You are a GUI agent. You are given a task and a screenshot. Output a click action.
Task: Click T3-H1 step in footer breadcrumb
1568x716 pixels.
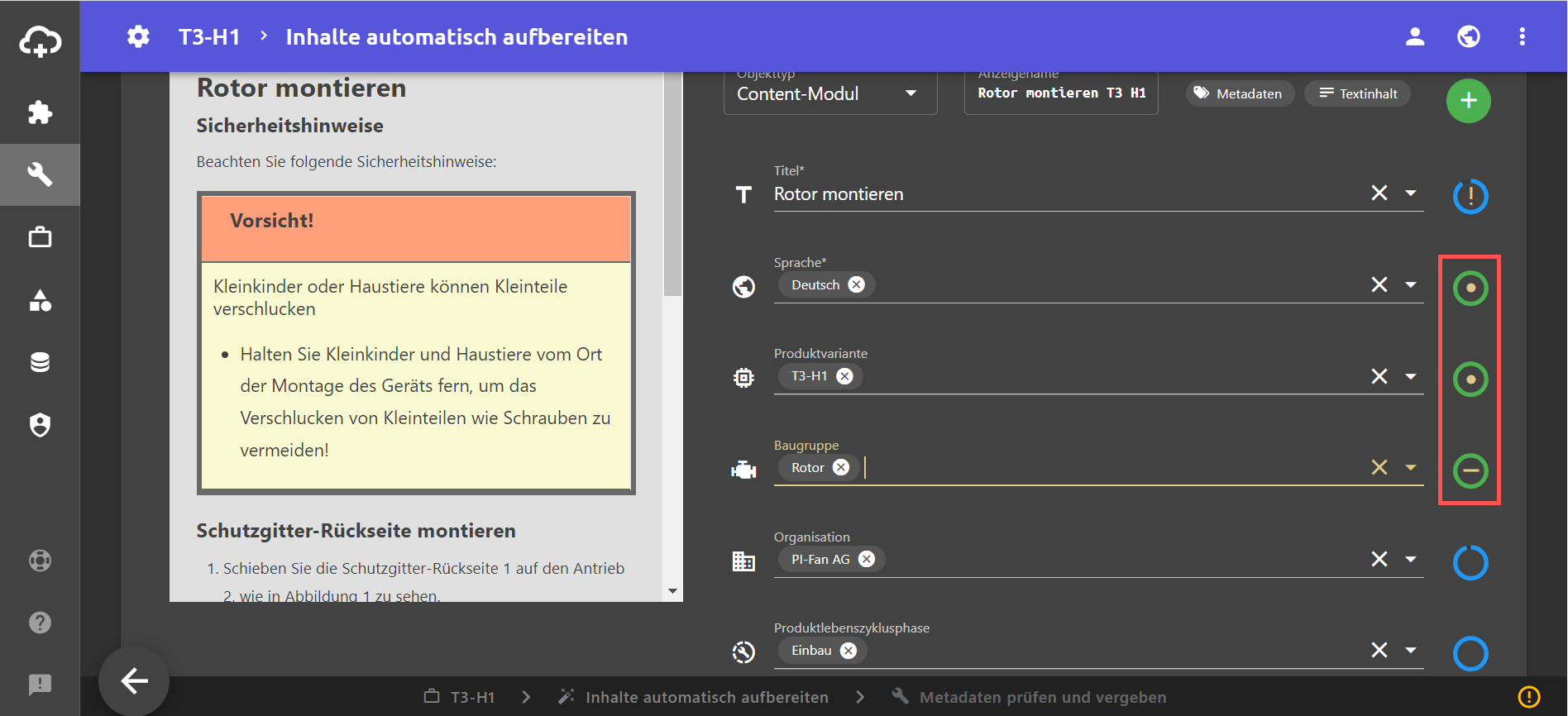pyautogui.click(x=460, y=697)
